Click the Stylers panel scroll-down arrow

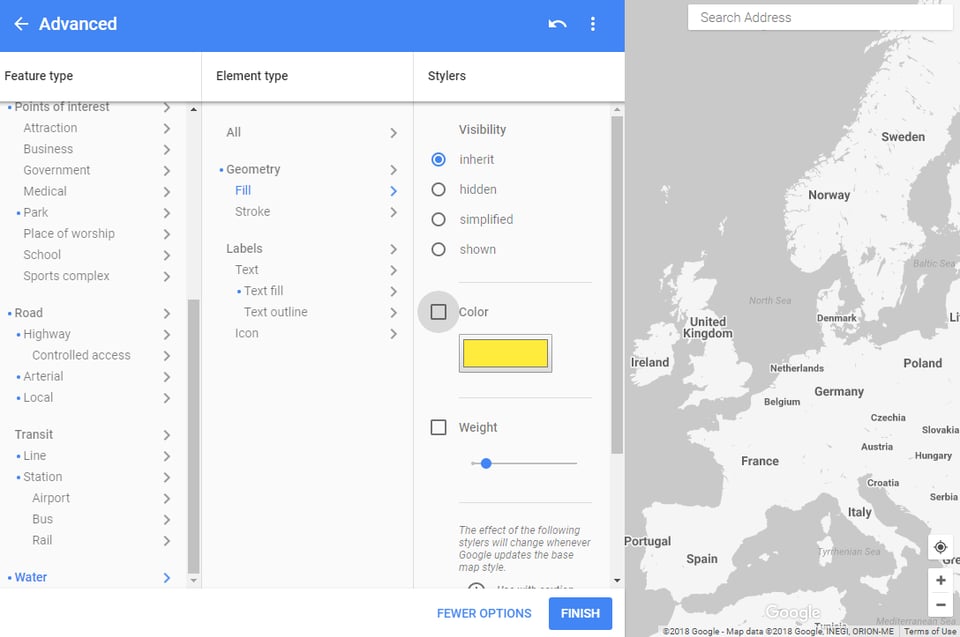point(617,580)
